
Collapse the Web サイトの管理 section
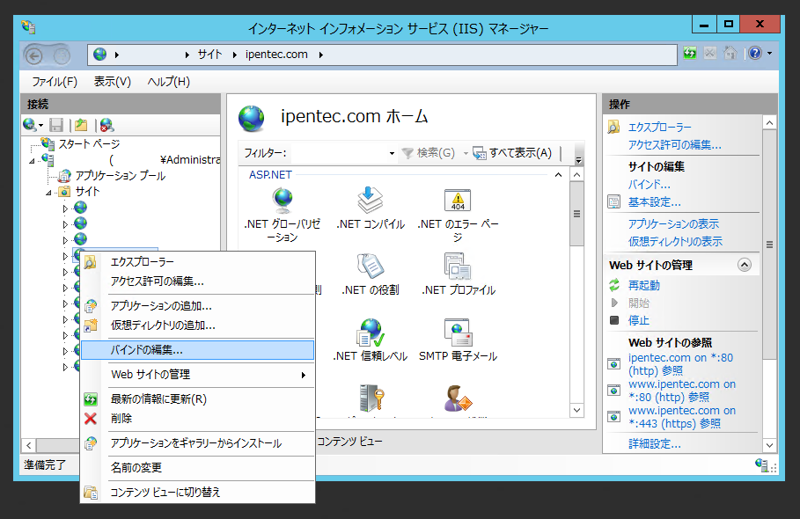point(744,265)
